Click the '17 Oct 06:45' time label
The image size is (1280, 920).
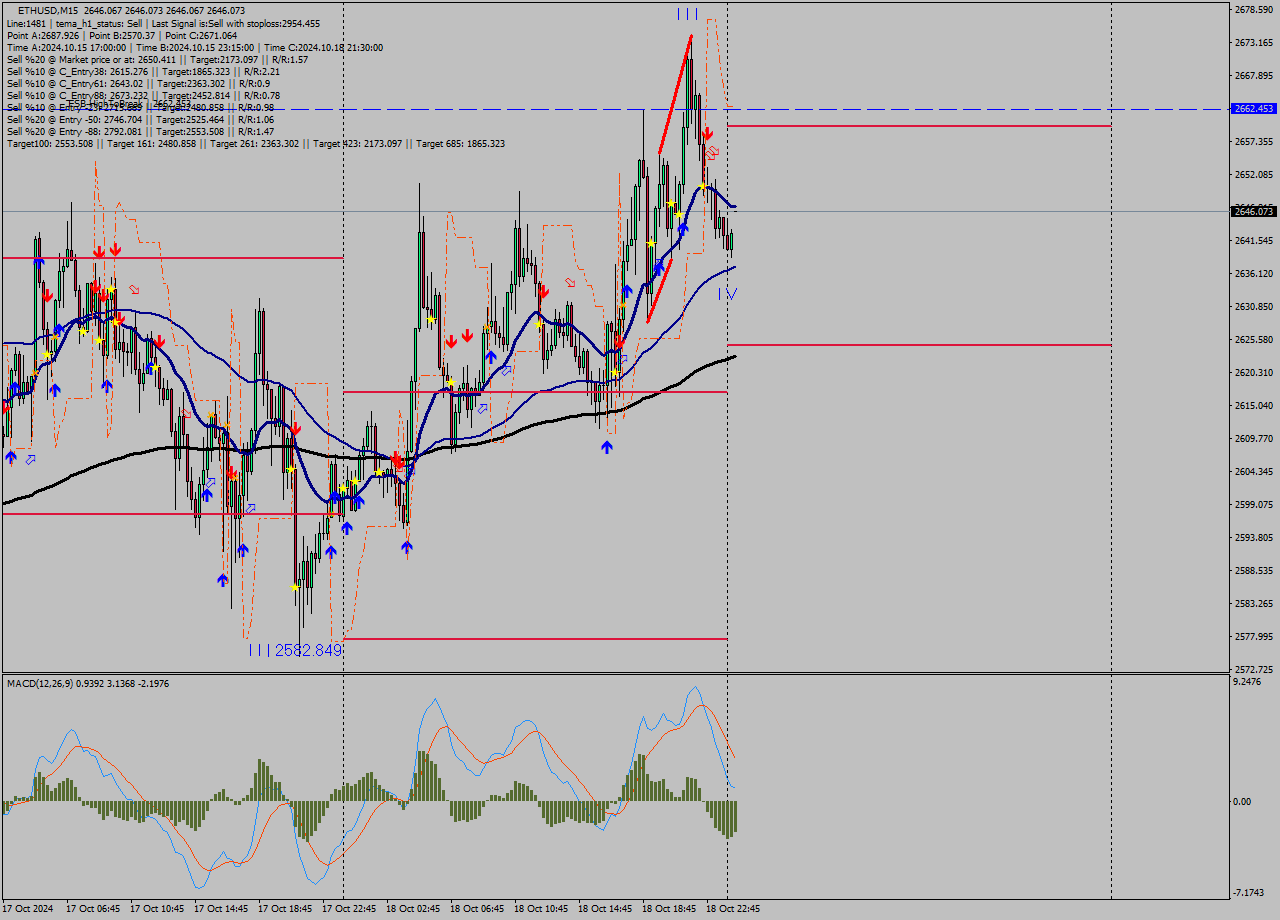(93, 909)
